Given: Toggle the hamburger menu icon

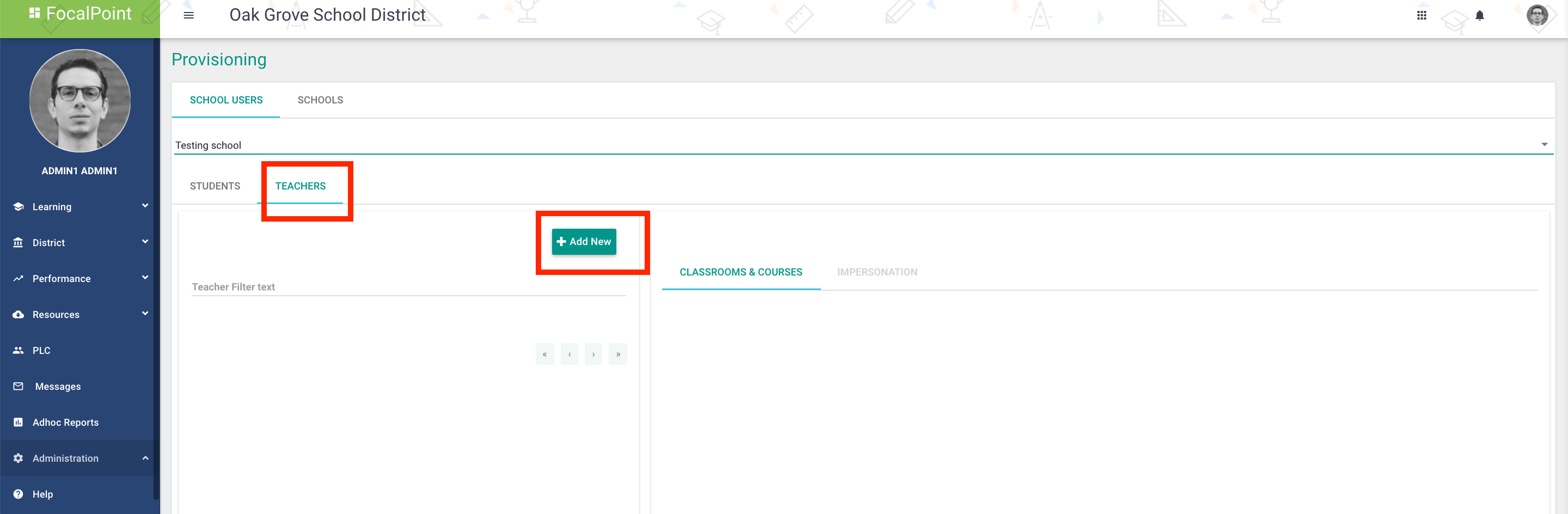Looking at the screenshot, I should (x=189, y=15).
